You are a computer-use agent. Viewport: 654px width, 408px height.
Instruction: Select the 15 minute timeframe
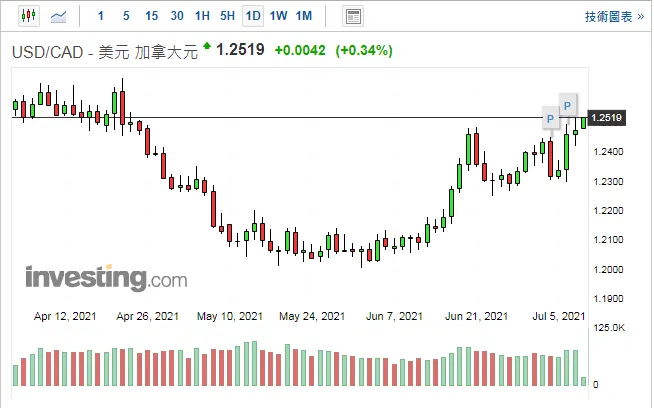(x=151, y=16)
